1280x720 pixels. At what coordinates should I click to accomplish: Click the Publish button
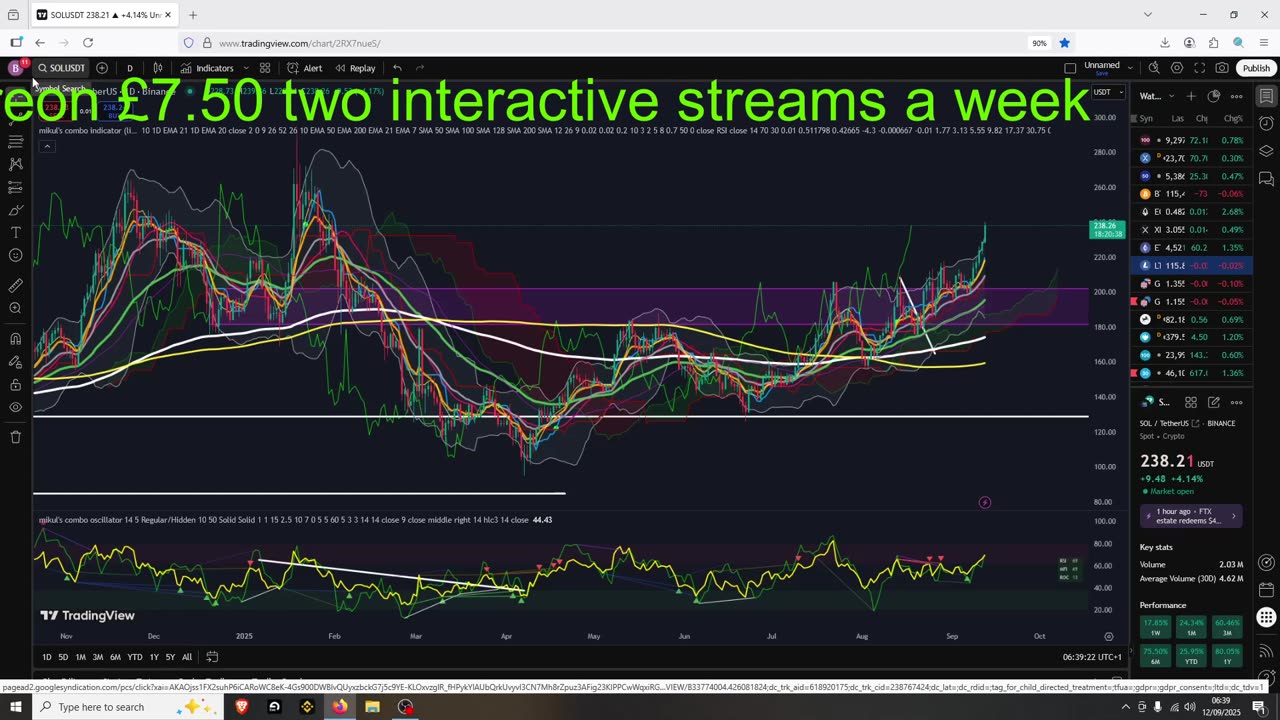click(x=1256, y=68)
